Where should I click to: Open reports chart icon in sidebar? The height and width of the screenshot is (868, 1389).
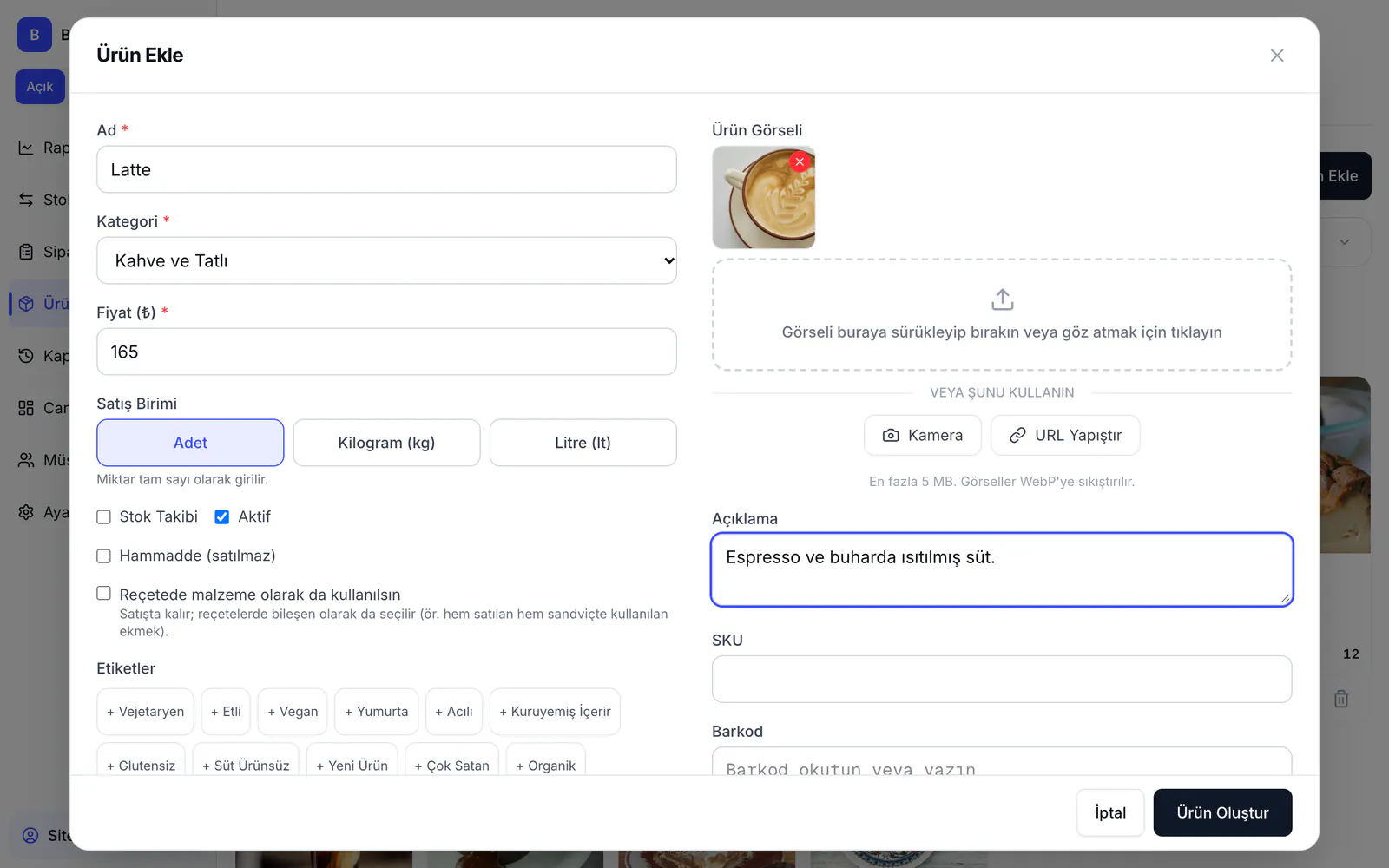(x=26, y=148)
